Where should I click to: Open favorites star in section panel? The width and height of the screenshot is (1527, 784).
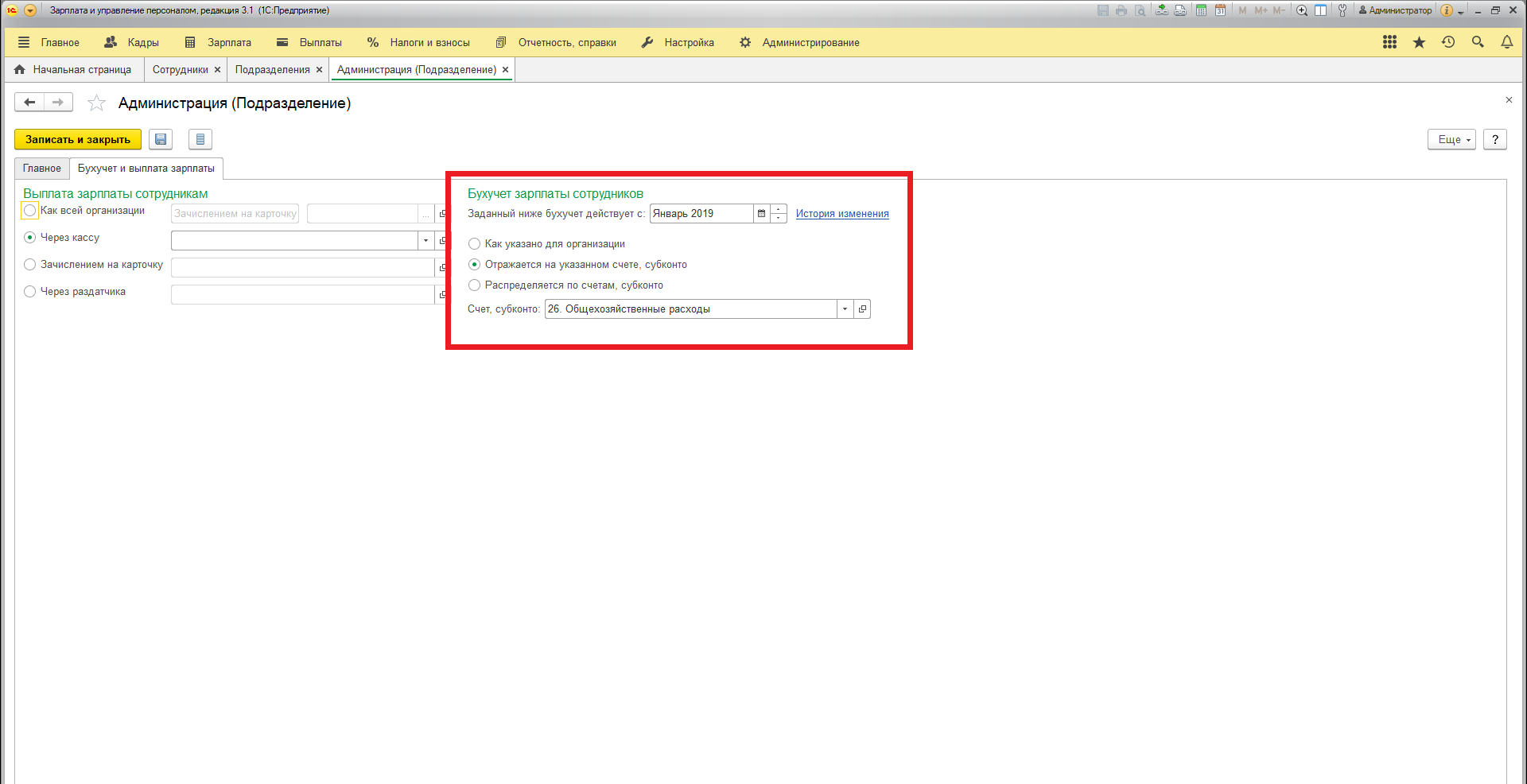pos(1419,42)
